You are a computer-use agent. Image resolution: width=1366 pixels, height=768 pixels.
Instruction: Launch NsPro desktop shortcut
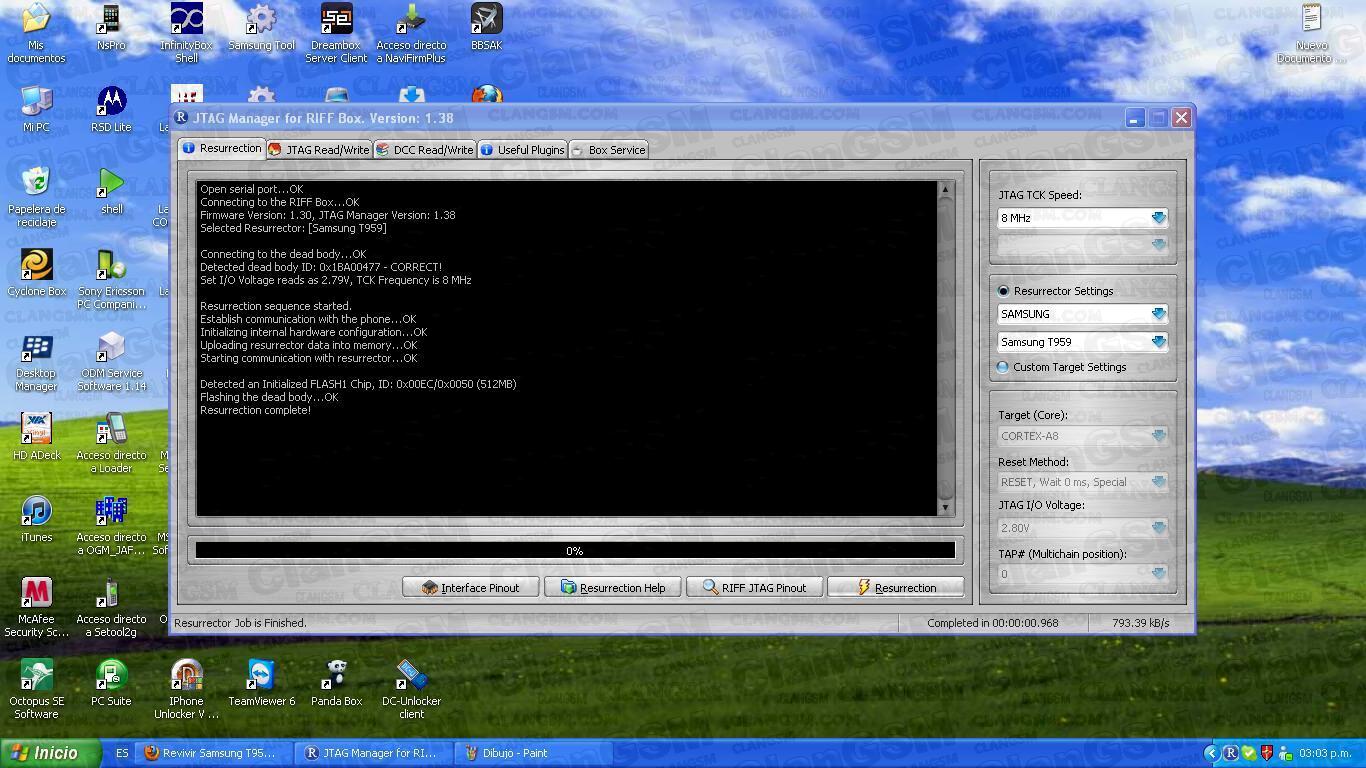coord(111,27)
